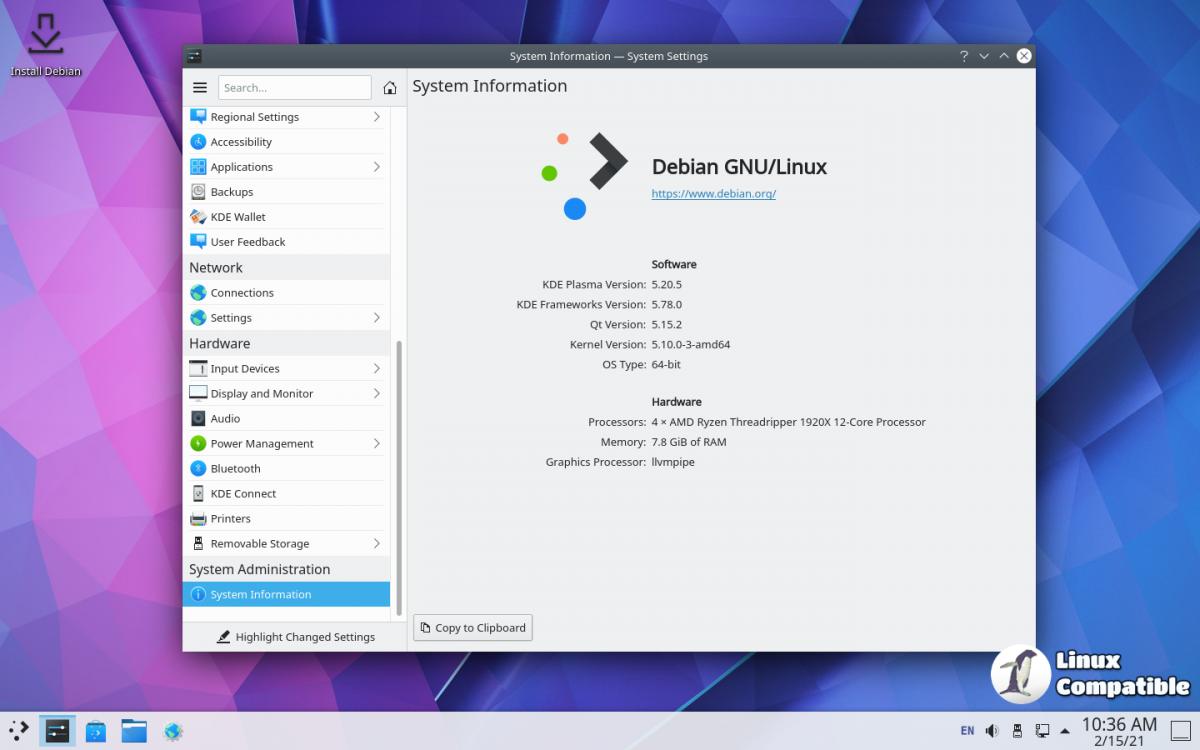Open the Printers settings
Screen dimensions: 1200x750
[x=230, y=519]
